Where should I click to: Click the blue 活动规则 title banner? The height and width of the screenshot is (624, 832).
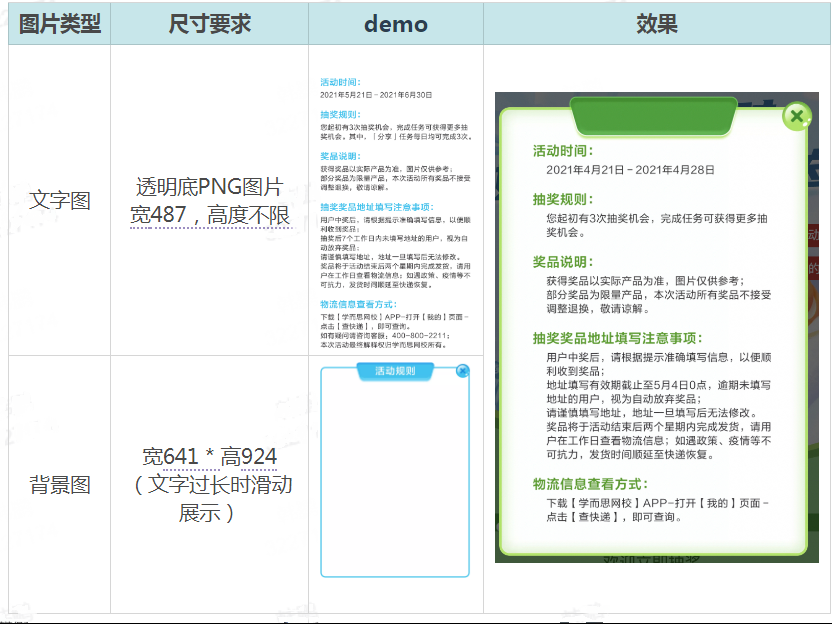click(398, 370)
